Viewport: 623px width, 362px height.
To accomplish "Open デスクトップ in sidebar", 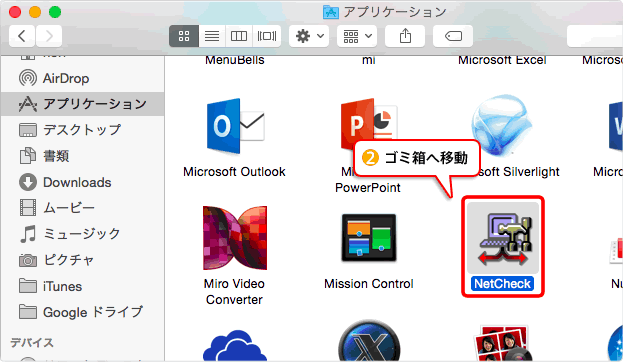I will (x=83, y=130).
